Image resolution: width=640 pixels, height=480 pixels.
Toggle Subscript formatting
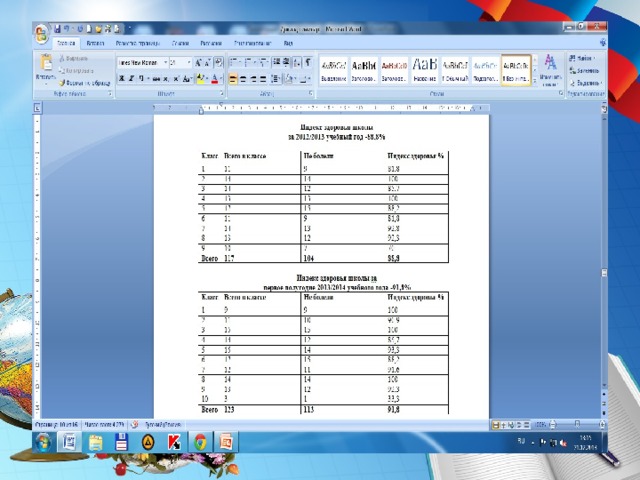point(166,79)
